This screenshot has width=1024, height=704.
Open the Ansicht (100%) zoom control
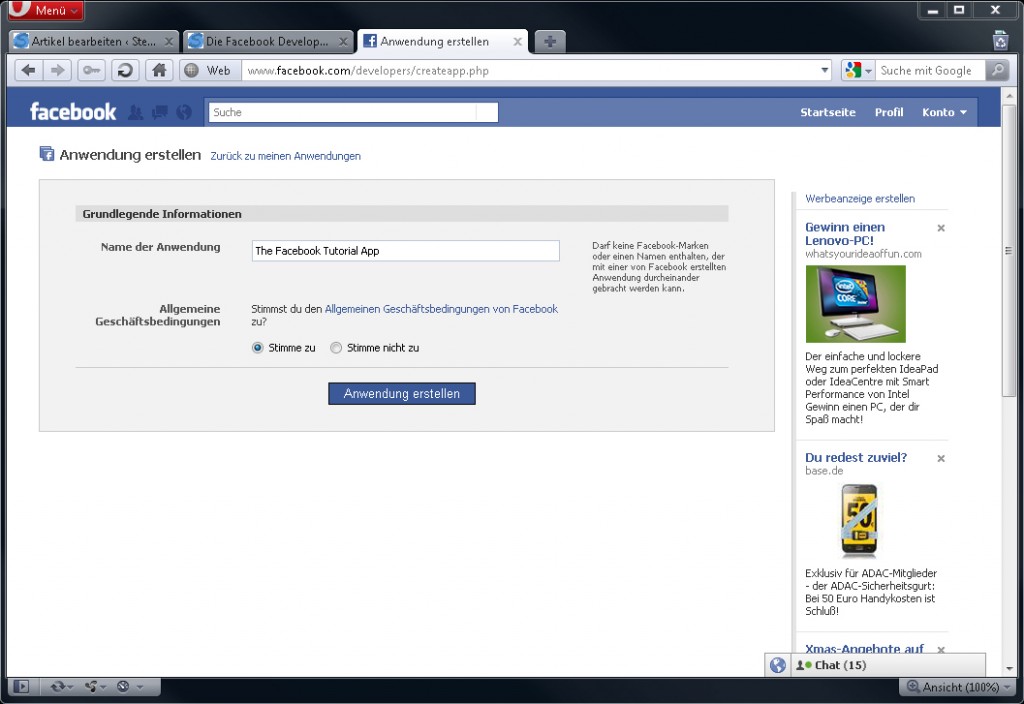(x=959, y=687)
